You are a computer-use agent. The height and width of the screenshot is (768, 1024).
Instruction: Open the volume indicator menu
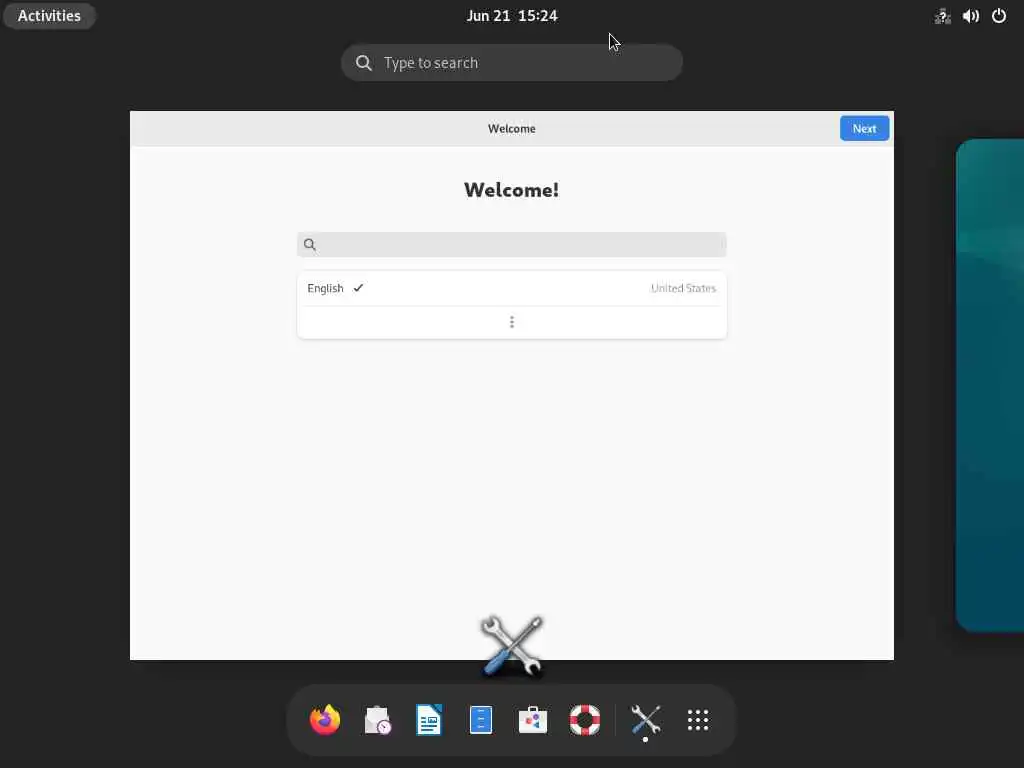[970, 16]
